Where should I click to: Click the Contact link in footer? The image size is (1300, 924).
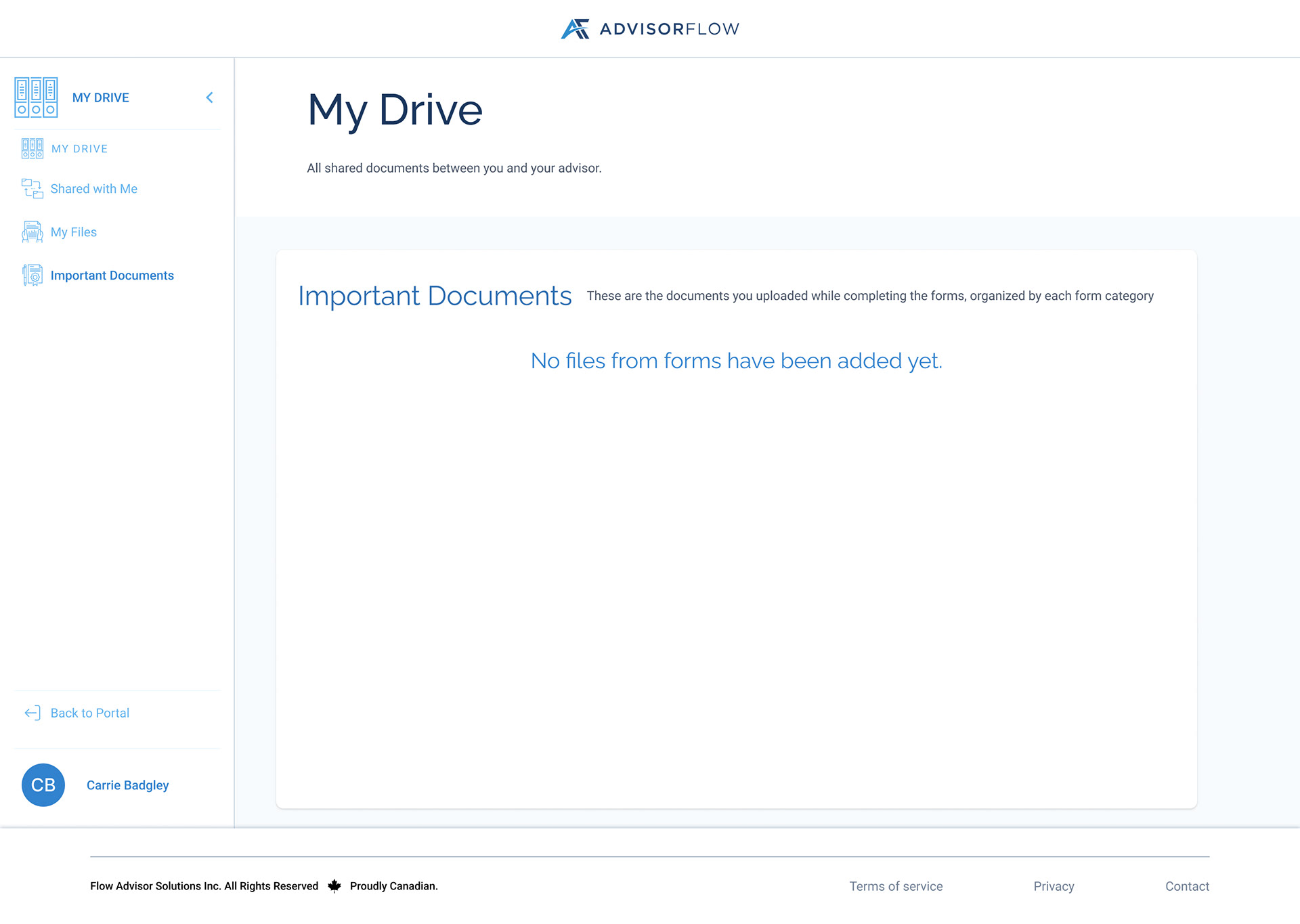(x=1187, y=885)
